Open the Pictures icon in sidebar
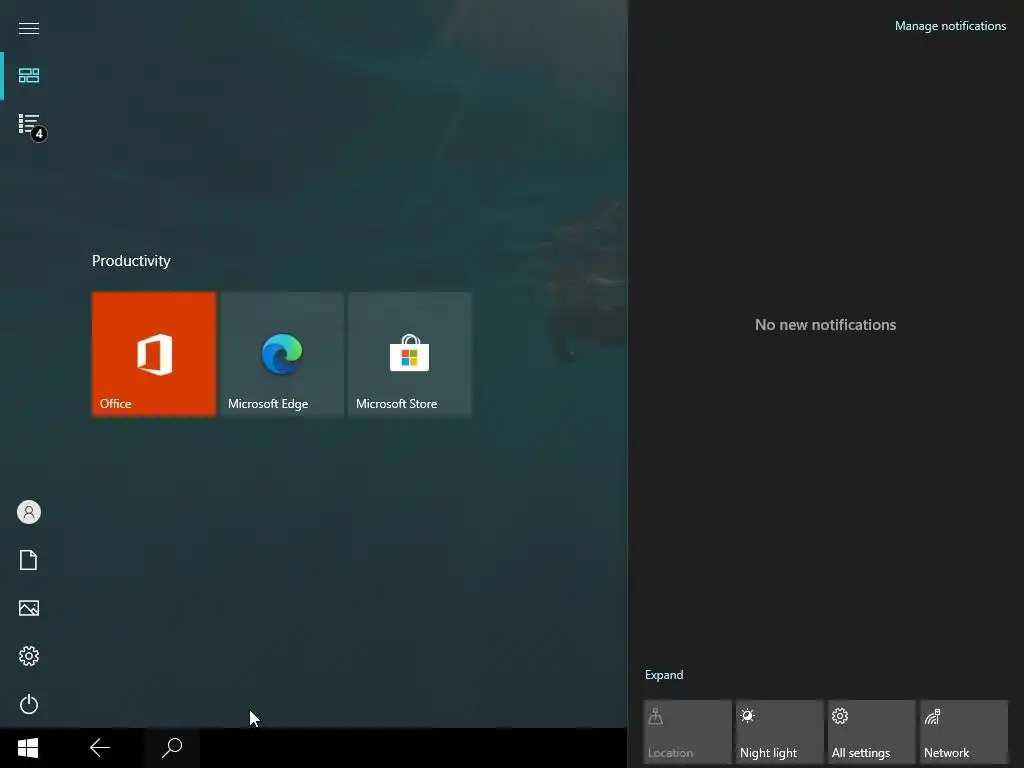Image resolution: width=1024 pixels, height=768 pixels. (29, 608)
